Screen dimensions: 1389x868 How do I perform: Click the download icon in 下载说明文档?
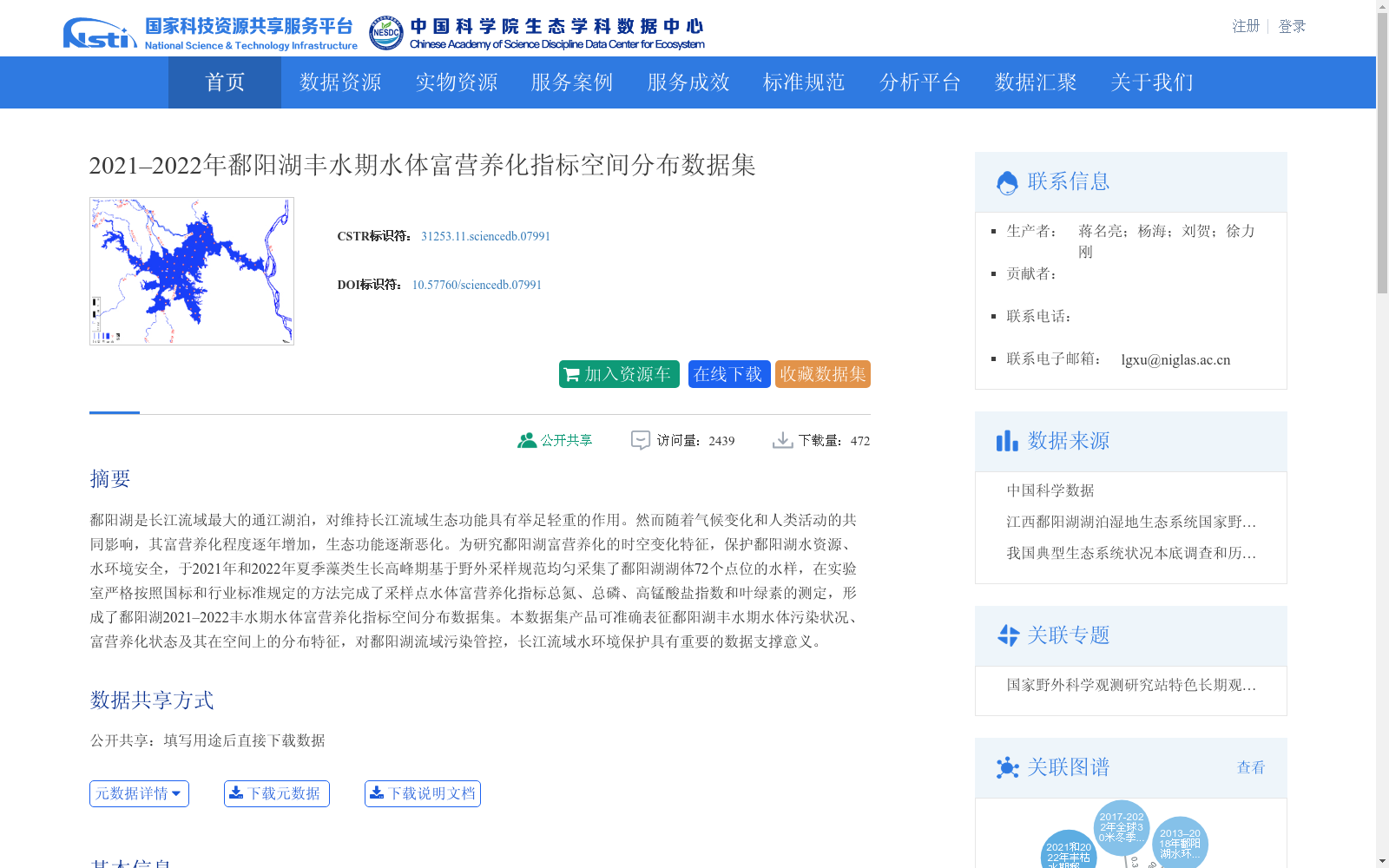point(376,792)
